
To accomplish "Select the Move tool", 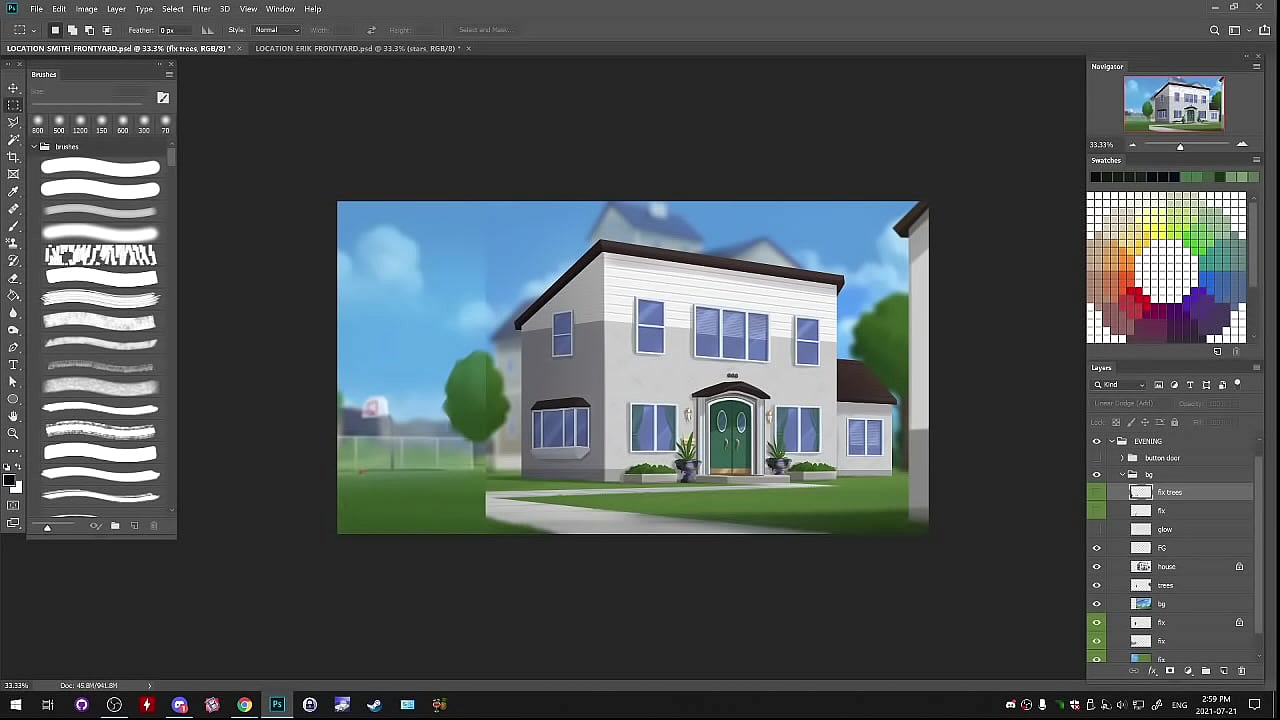I will 13,88.
